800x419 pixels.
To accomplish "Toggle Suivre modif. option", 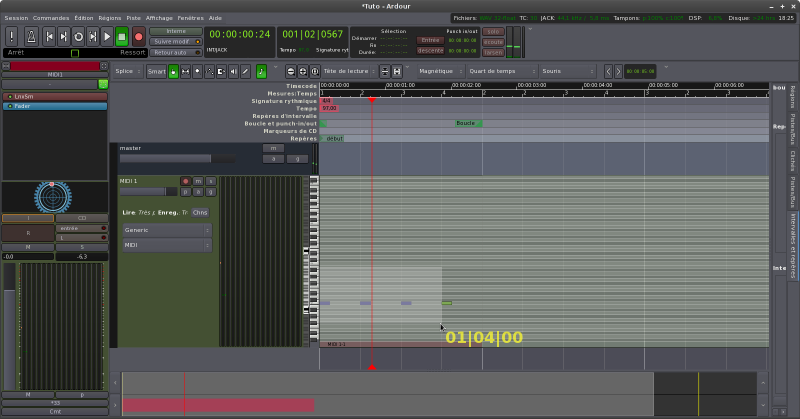I will (x=176, y=42).
